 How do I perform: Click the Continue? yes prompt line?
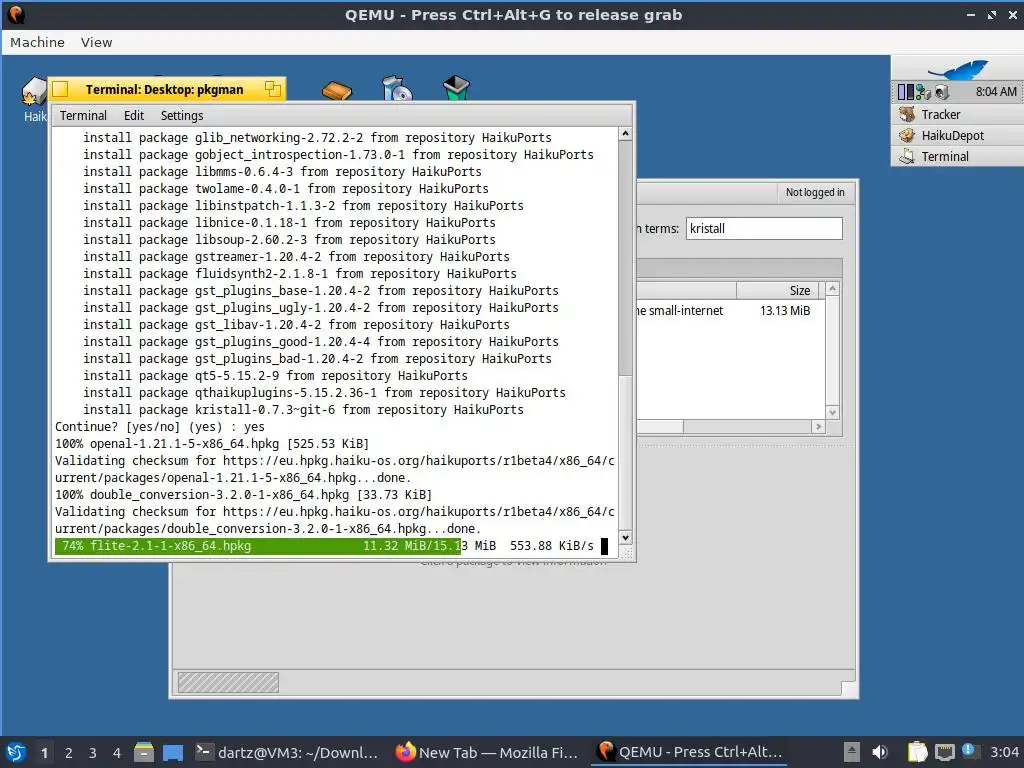159,427
